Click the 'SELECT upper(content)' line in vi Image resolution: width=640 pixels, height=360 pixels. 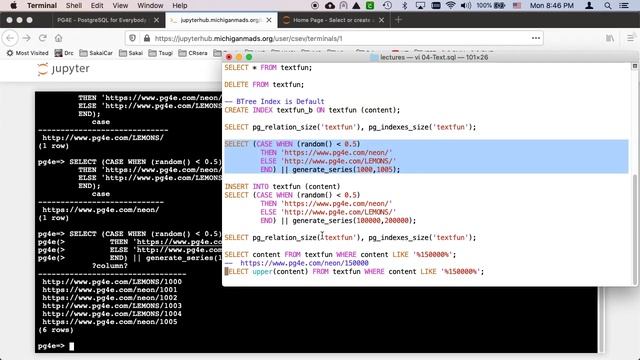354,271
